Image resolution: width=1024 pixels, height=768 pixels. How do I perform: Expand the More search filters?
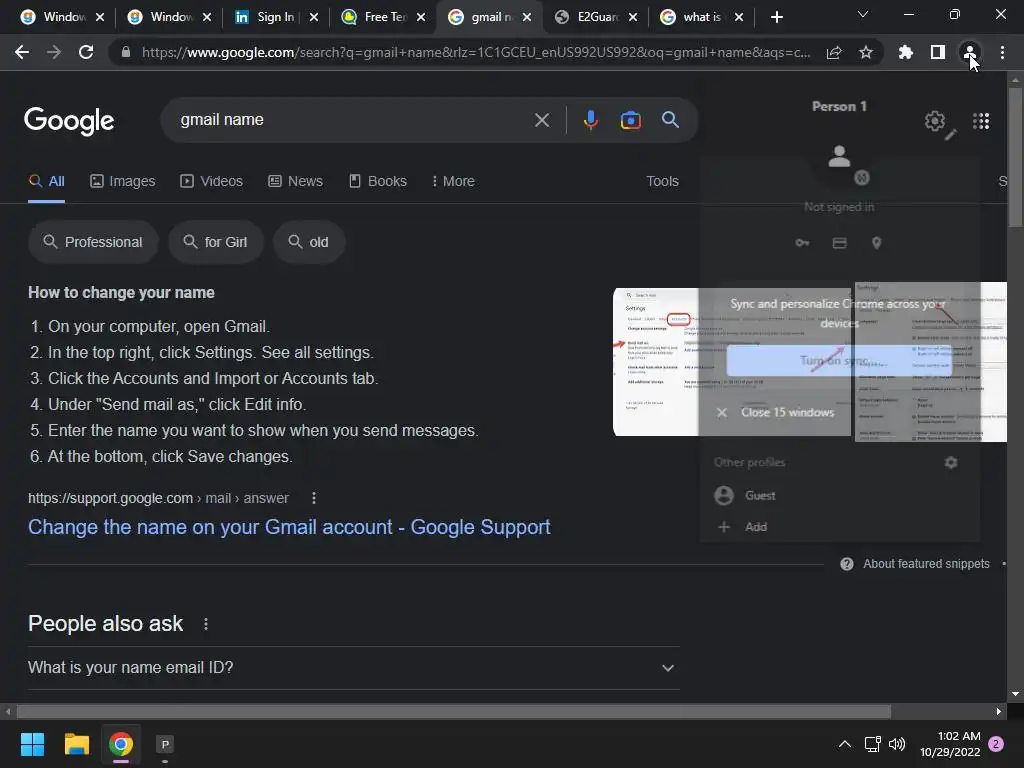(453, 181)
